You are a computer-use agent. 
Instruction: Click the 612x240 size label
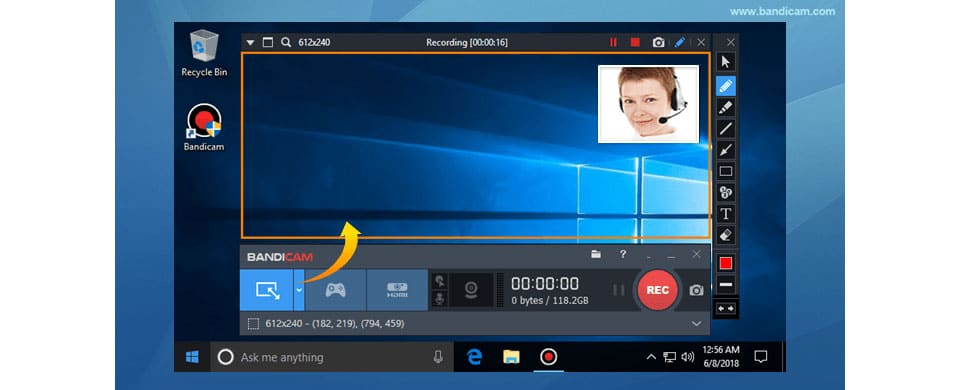314,43
